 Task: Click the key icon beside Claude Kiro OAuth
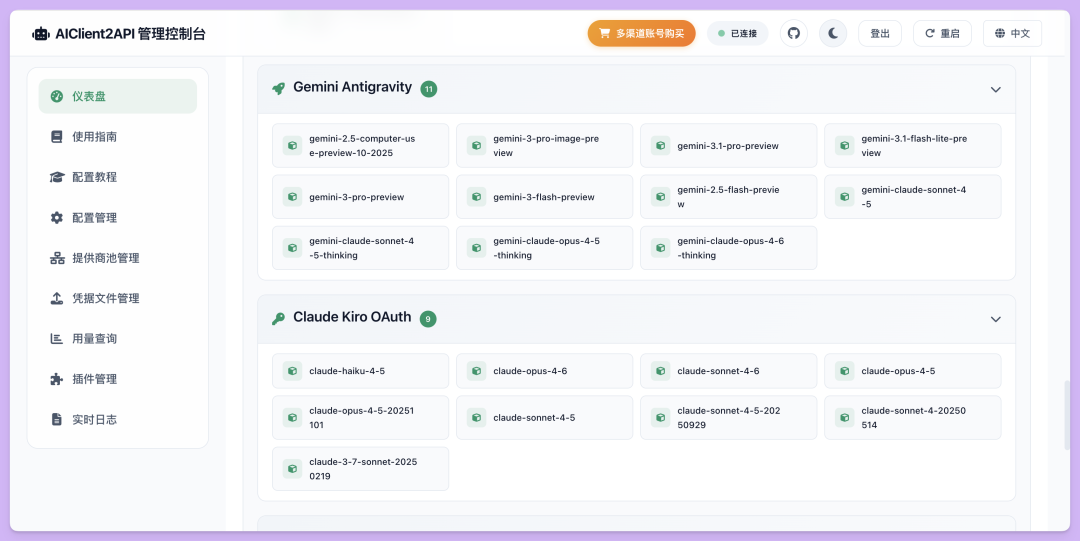tap(278, 318)
